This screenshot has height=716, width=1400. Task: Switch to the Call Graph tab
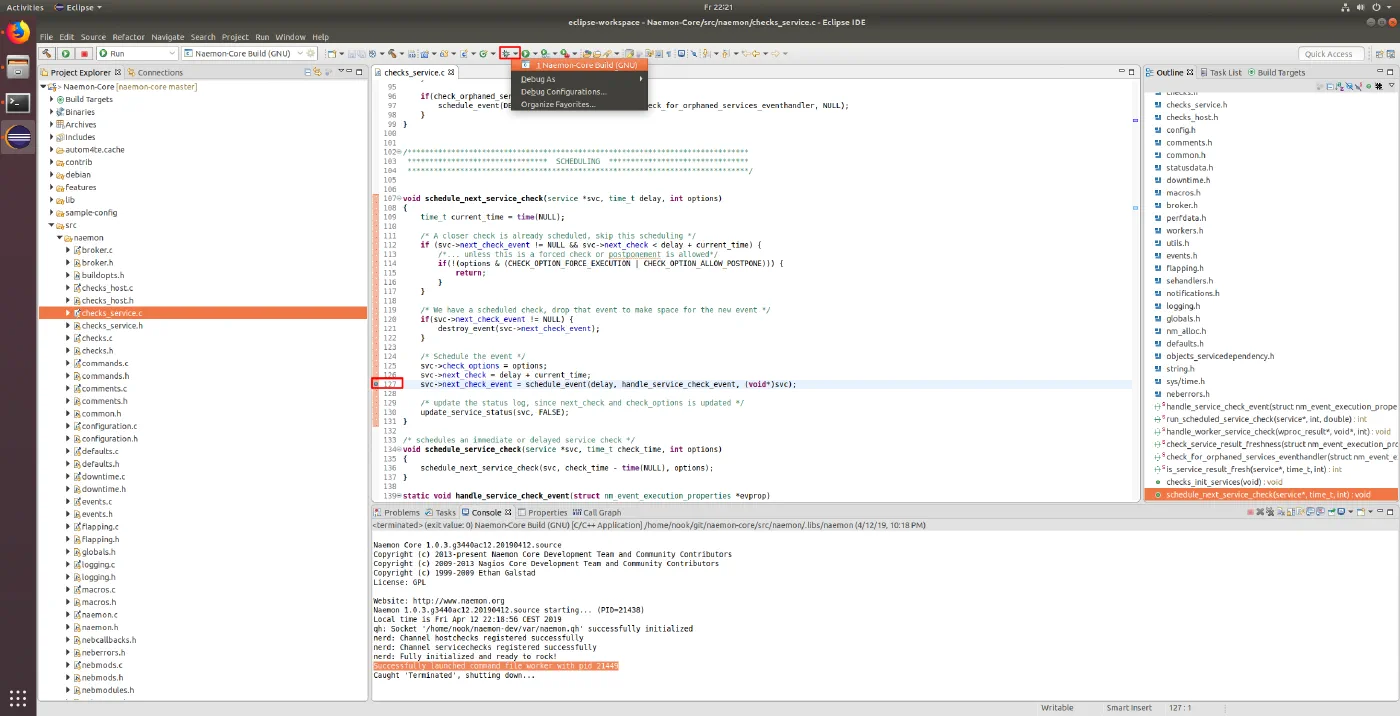[597, 512]
